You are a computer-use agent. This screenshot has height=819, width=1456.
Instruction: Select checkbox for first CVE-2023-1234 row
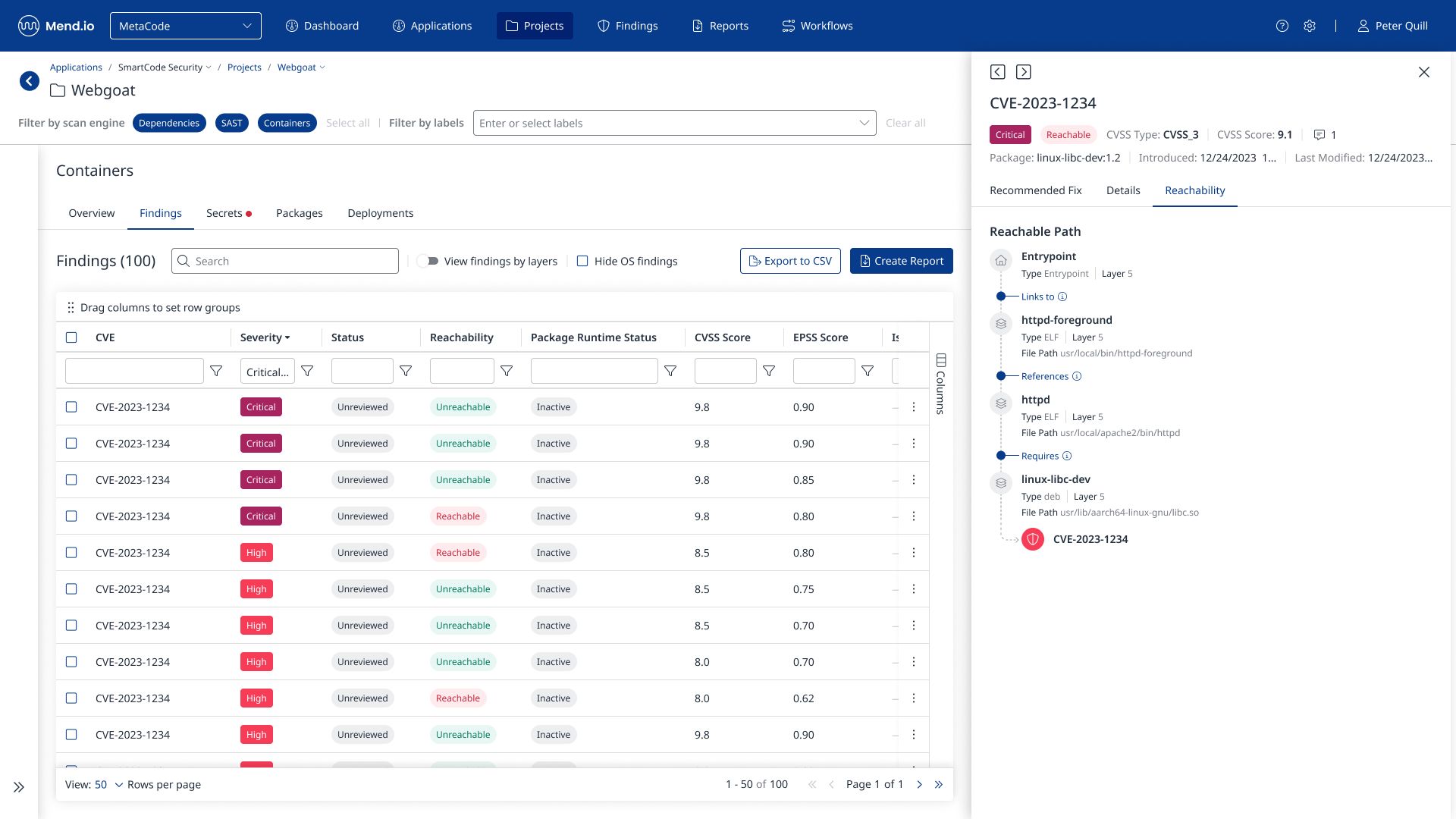71,407
